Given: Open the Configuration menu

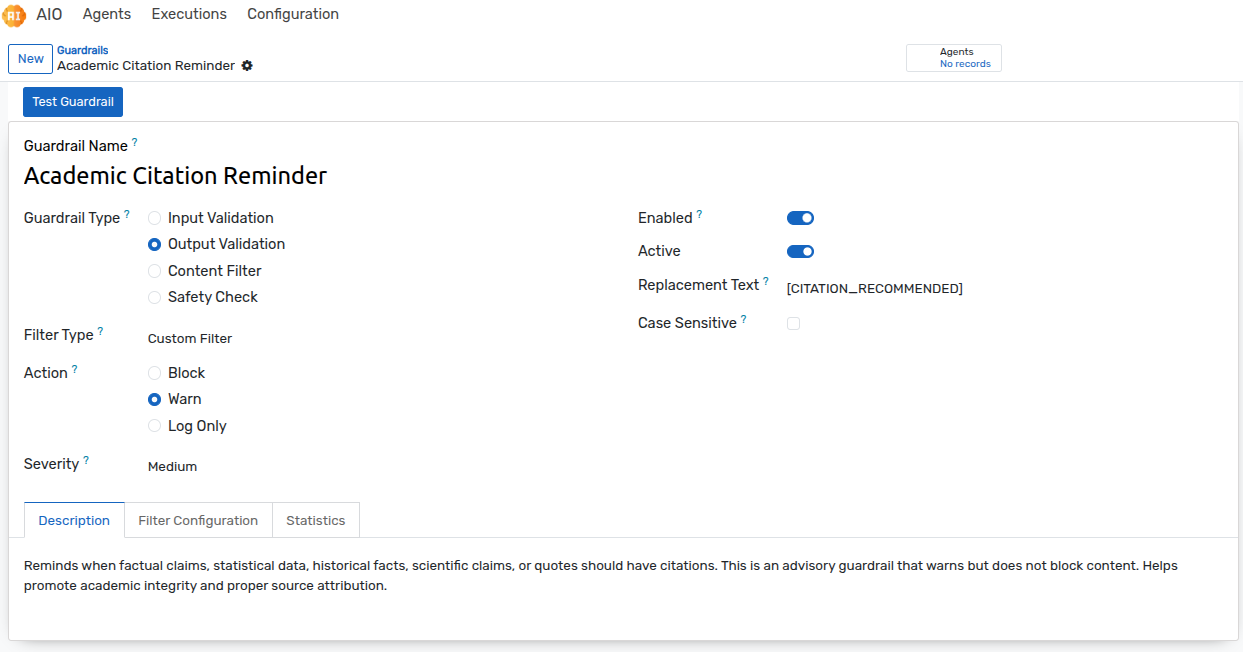Looking at the screenshot, I should point(293,14).
